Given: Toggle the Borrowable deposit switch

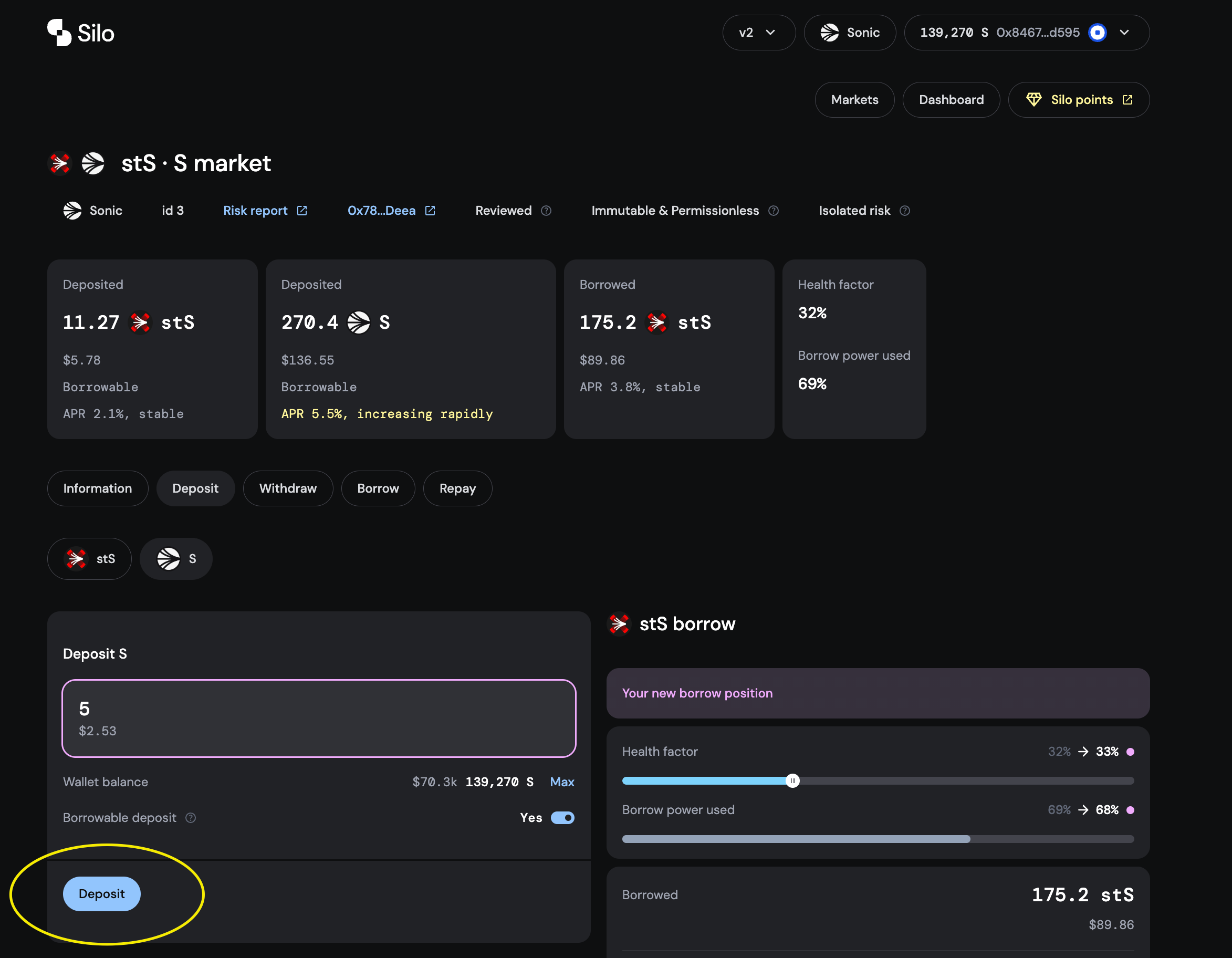Looking at the screenshot, I should pos(562,818).
